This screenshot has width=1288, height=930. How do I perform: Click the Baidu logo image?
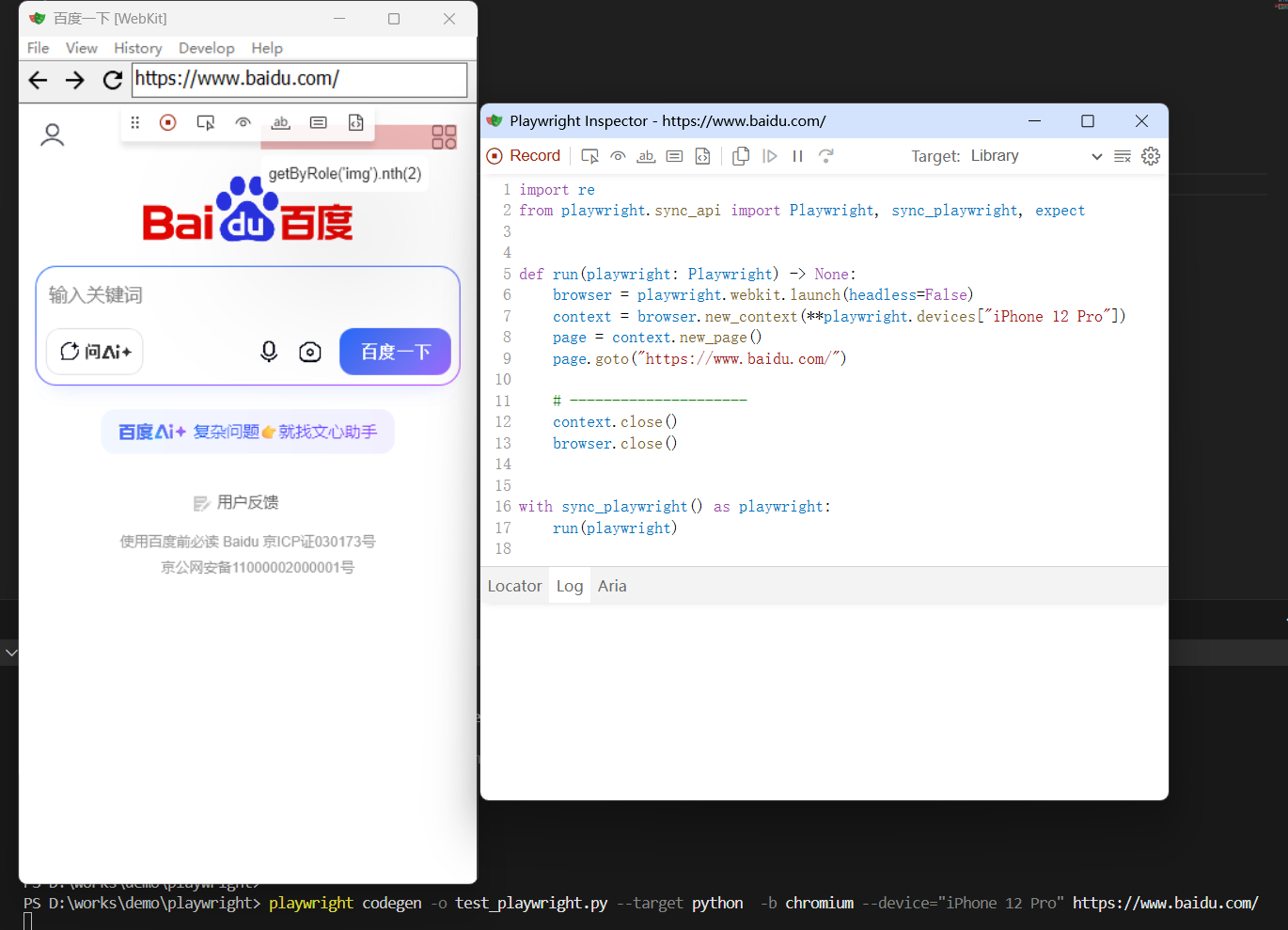pos(248,210)
